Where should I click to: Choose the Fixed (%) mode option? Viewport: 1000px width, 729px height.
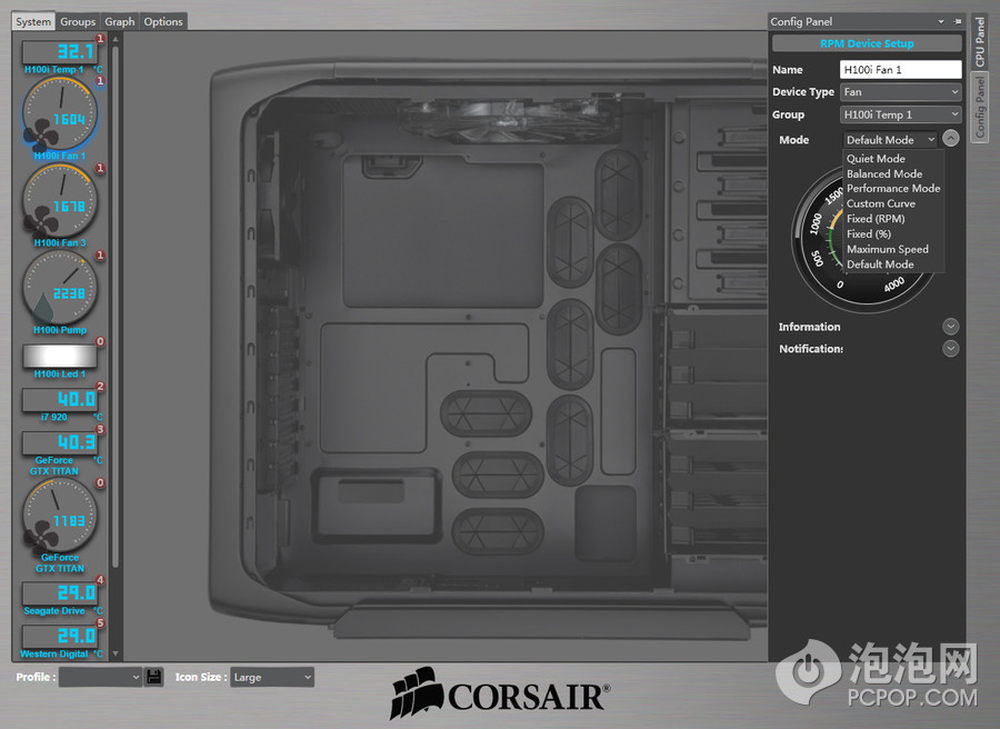pos(869,234)
